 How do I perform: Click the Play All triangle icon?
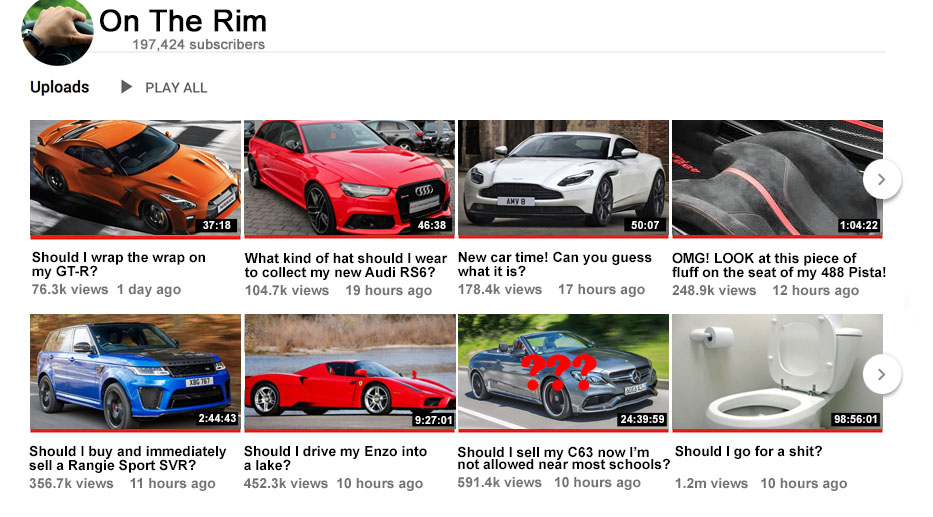pos(126,87)
